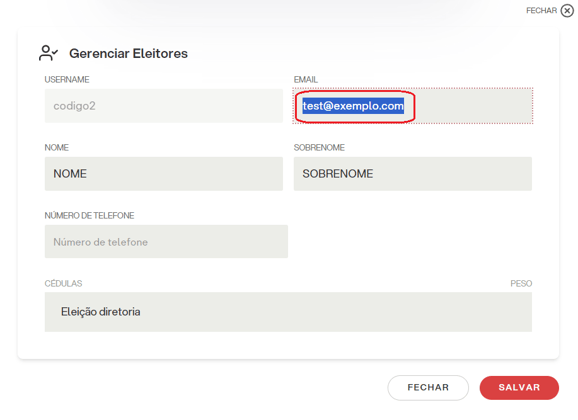This screenshot has width=578, height=420.
Task: Click the NOME field label
Action: click(56, 147)
